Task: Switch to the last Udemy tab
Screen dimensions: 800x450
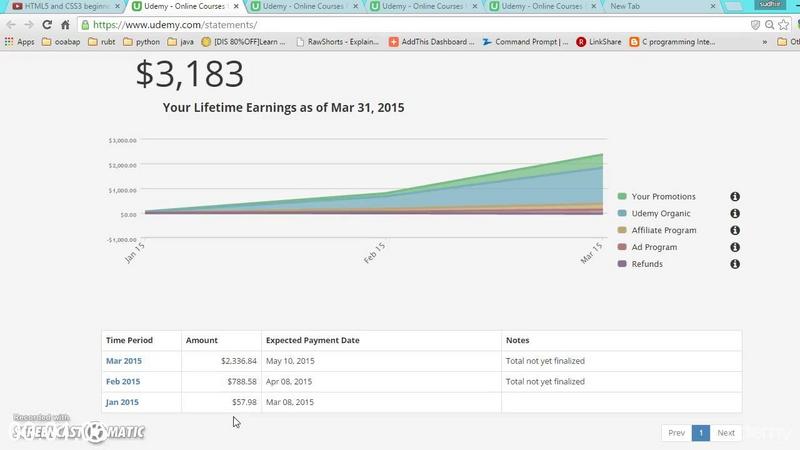Action: pos(541,6)
